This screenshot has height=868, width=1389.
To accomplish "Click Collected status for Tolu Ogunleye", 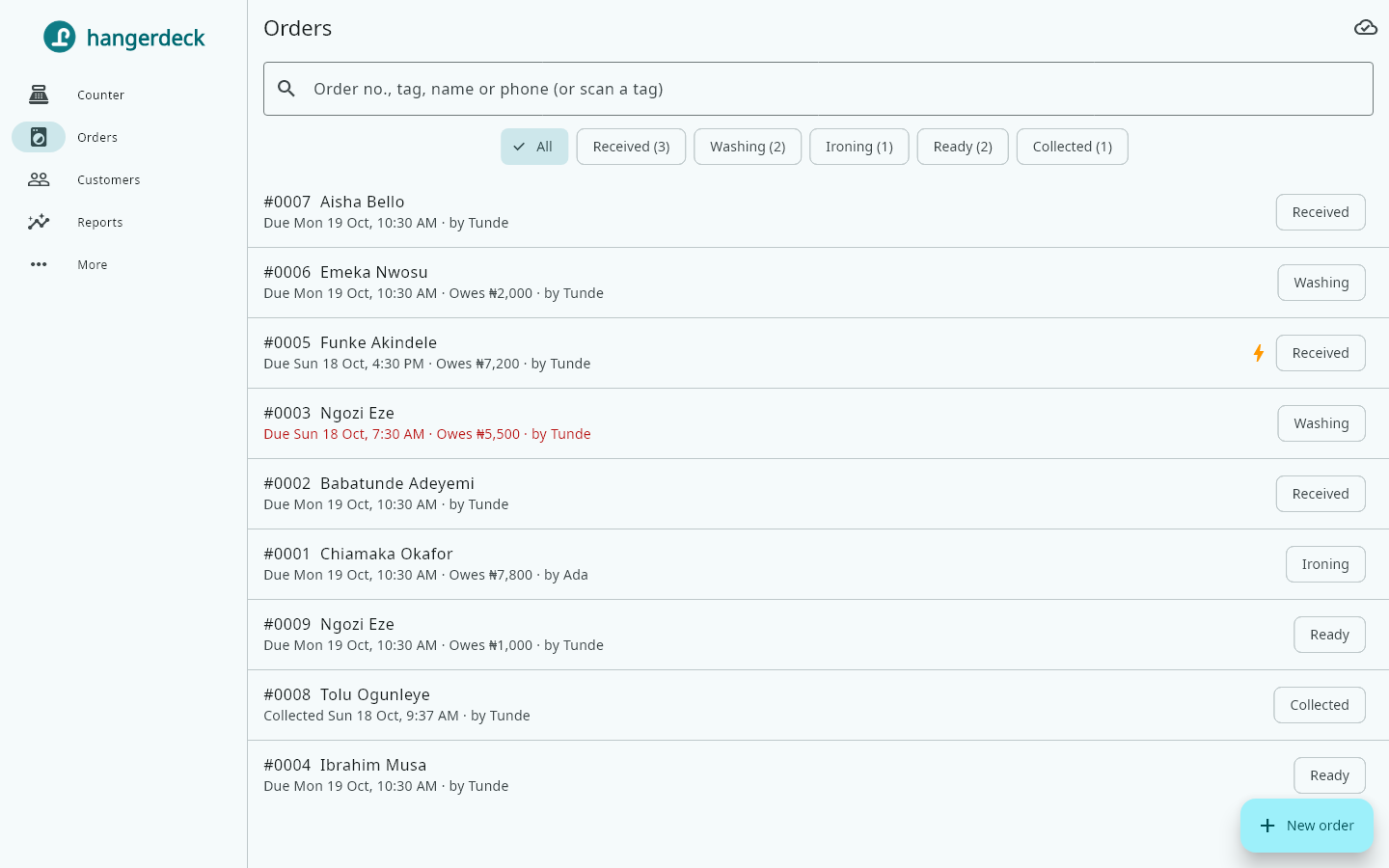I will (1320, 705).
